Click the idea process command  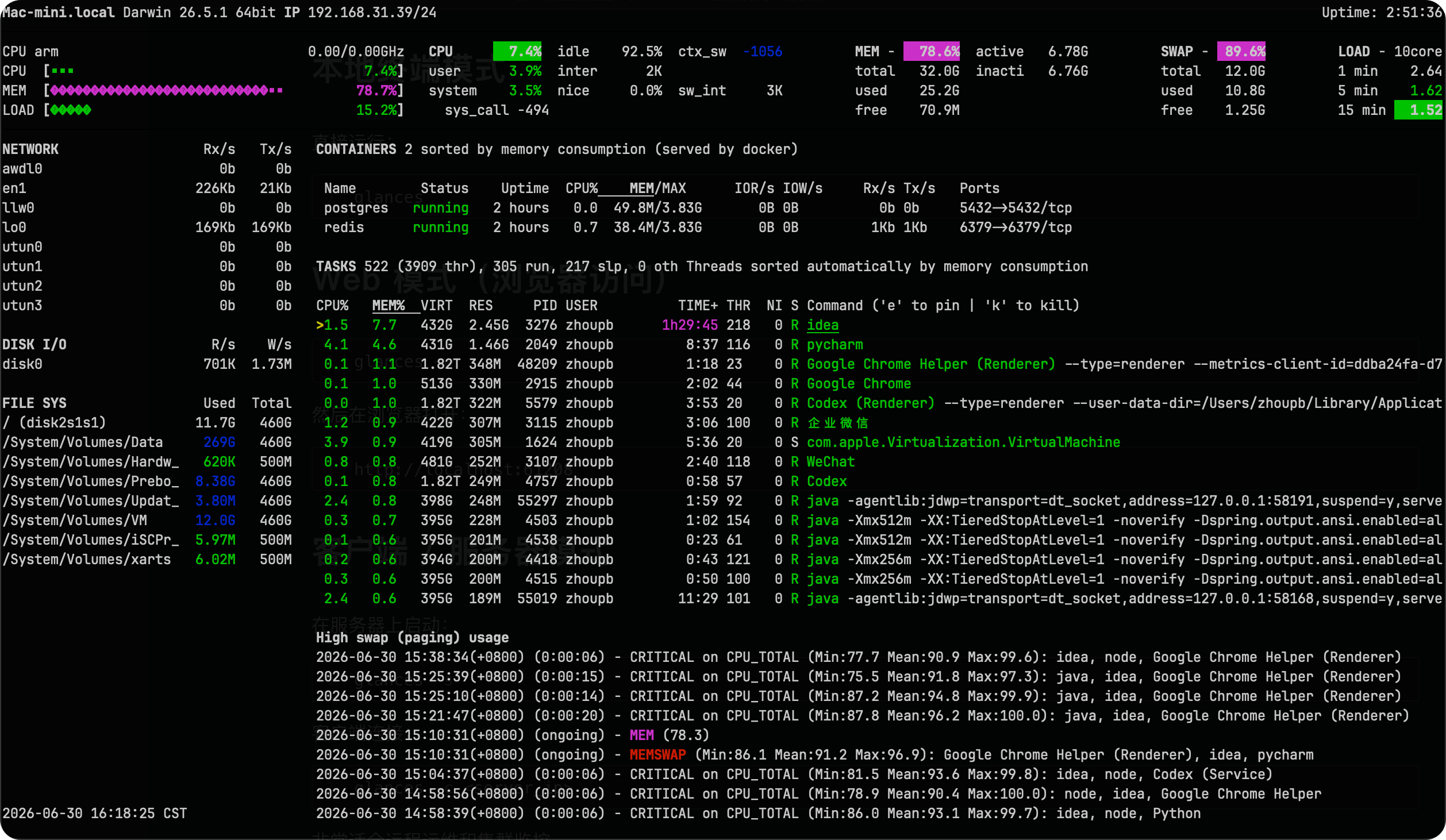click(822, 325)
